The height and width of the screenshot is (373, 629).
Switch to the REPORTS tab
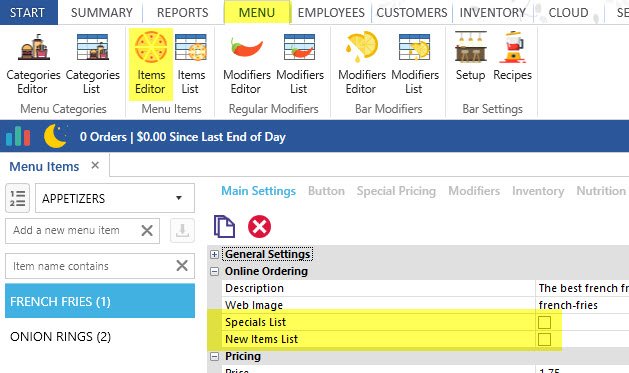point(183,12)
